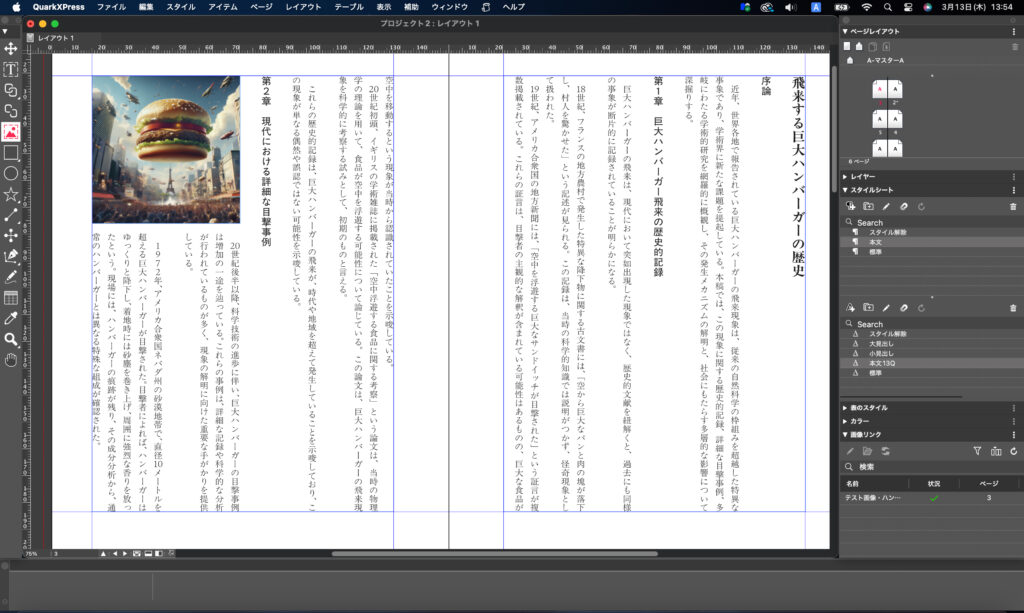Select the Picture Content tool
The image size is (1024, 613).
(x=10, y=132)
